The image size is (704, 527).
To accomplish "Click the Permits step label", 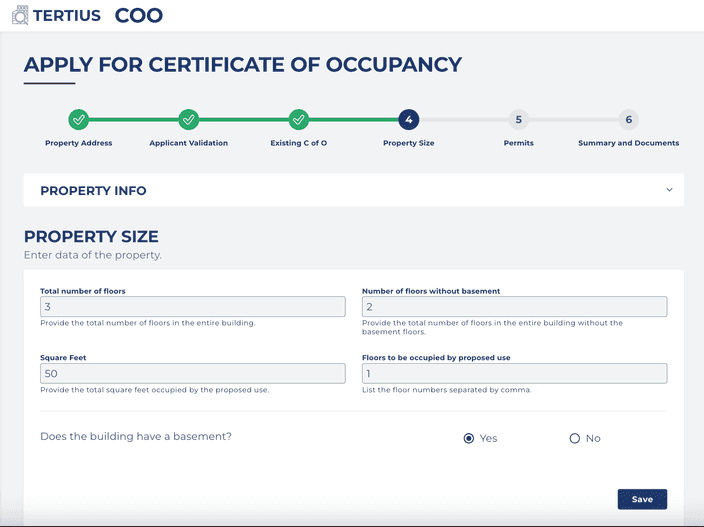I will click(518, 143).
